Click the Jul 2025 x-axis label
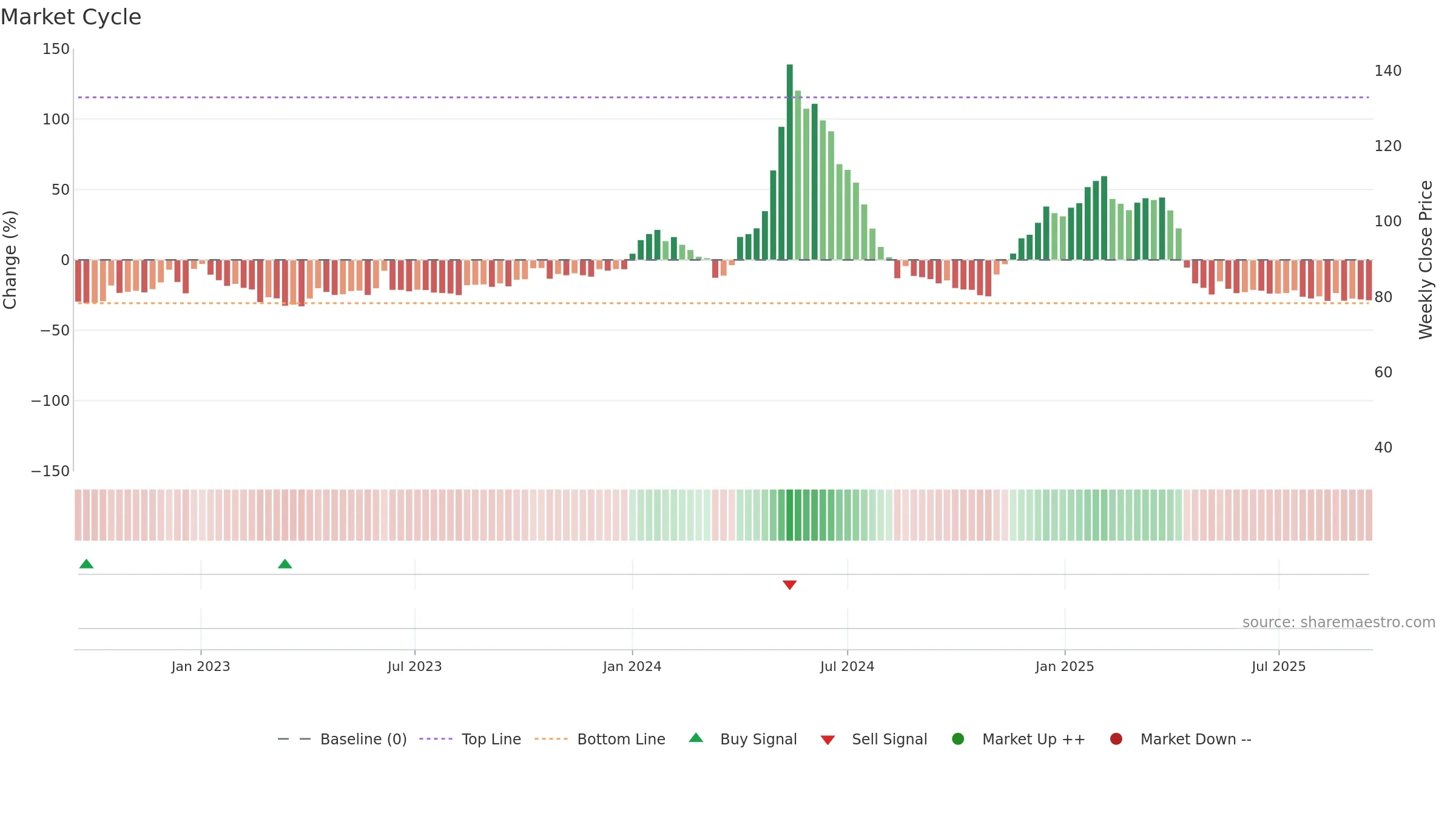The height and width of the screenshot is (819, 1456). coord(1279,667)
